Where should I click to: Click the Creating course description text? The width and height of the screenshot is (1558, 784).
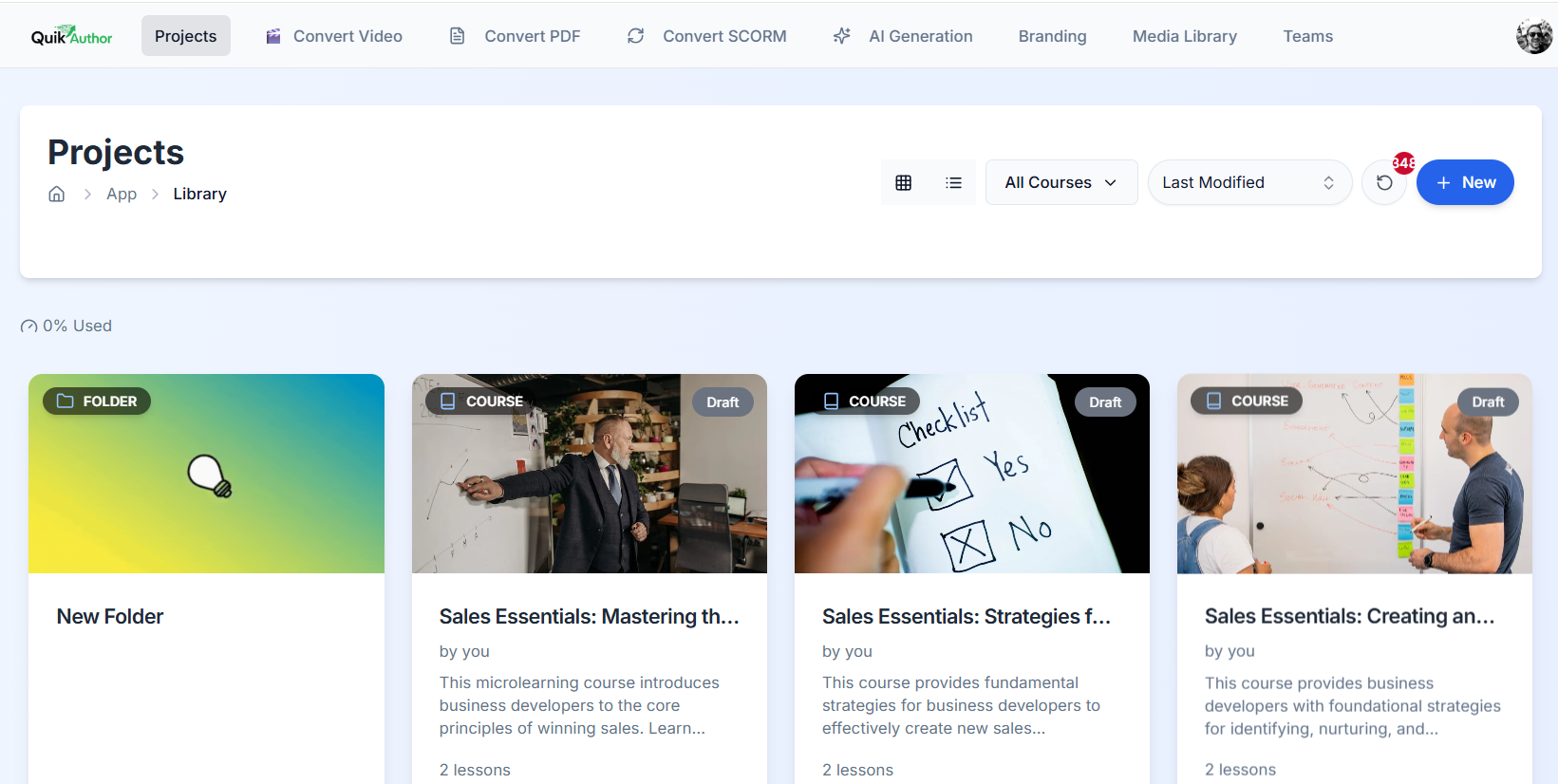coord(1353,706)
